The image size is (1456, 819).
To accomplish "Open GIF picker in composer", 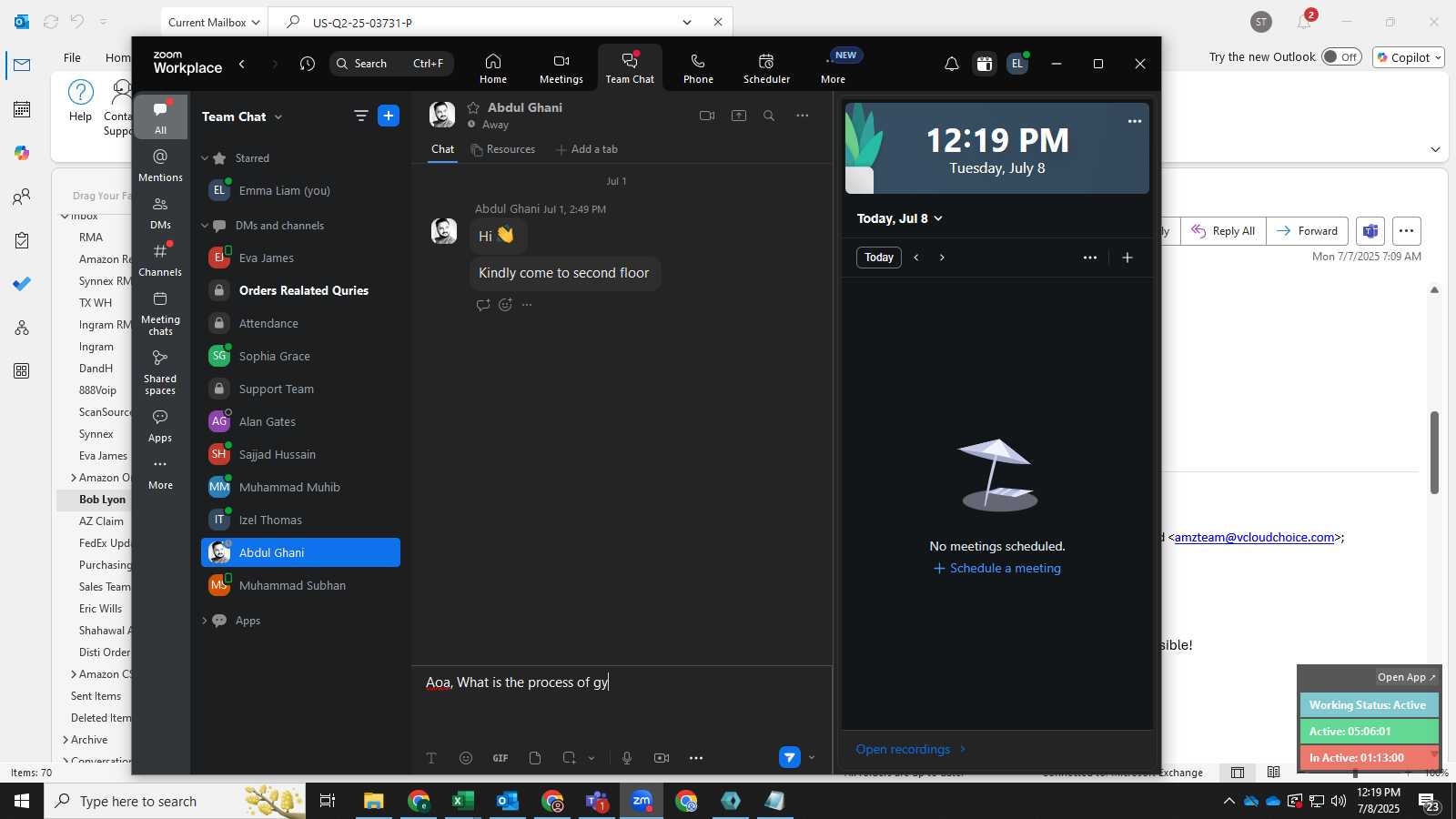I will click(500, 758).
